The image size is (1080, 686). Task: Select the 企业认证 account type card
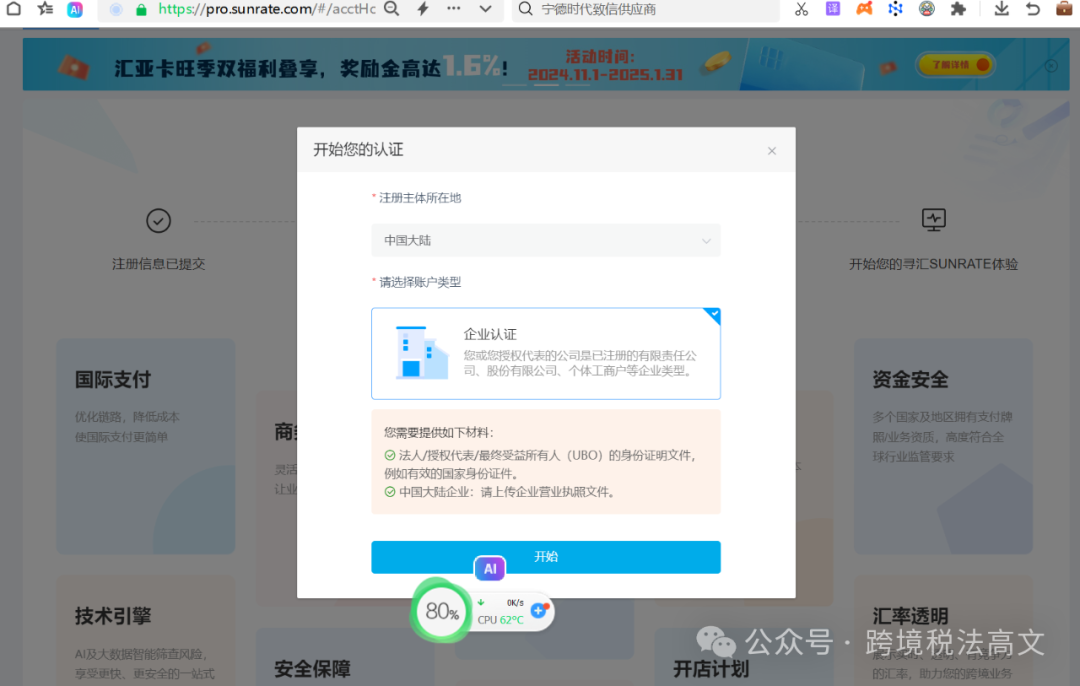(x=546, y=353)
